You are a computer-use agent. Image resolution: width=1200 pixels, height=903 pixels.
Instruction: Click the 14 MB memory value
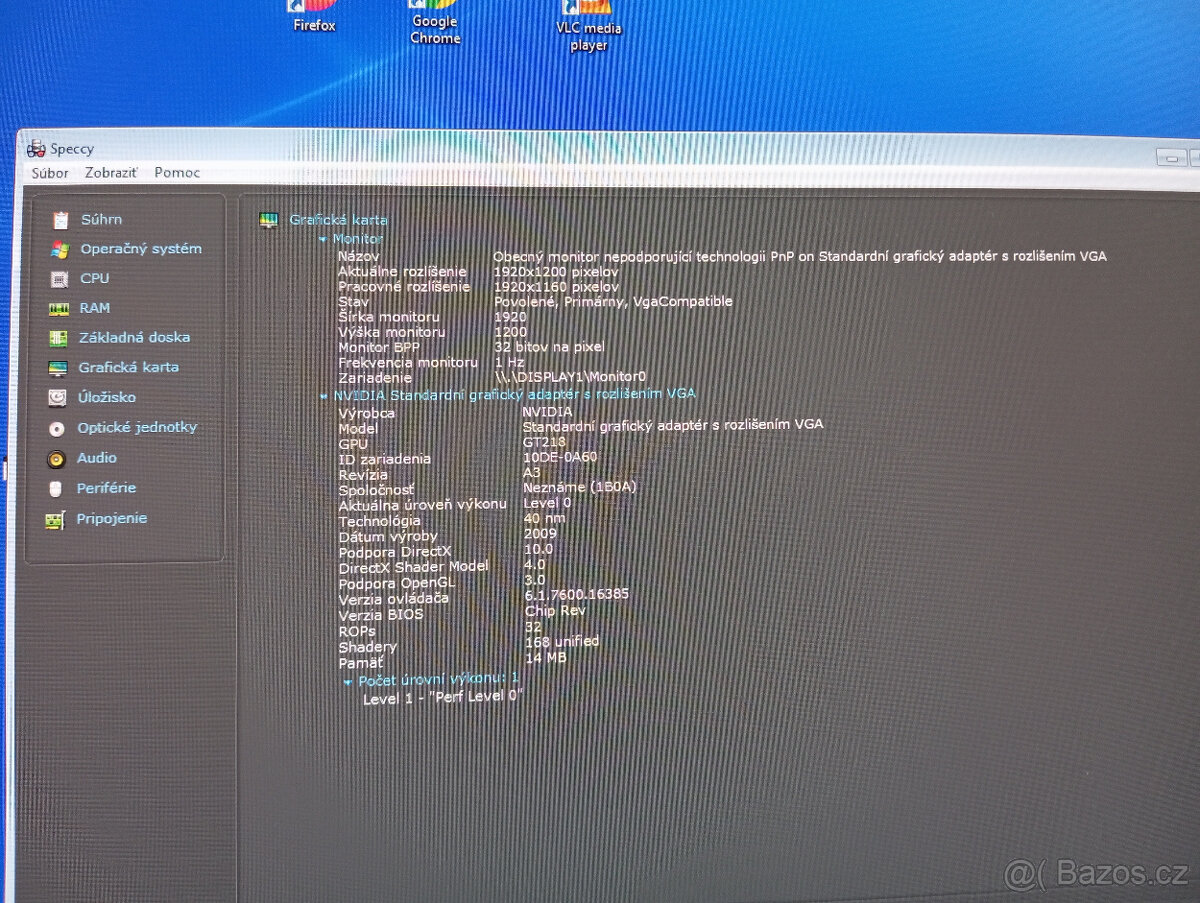(x=546, y=657)
